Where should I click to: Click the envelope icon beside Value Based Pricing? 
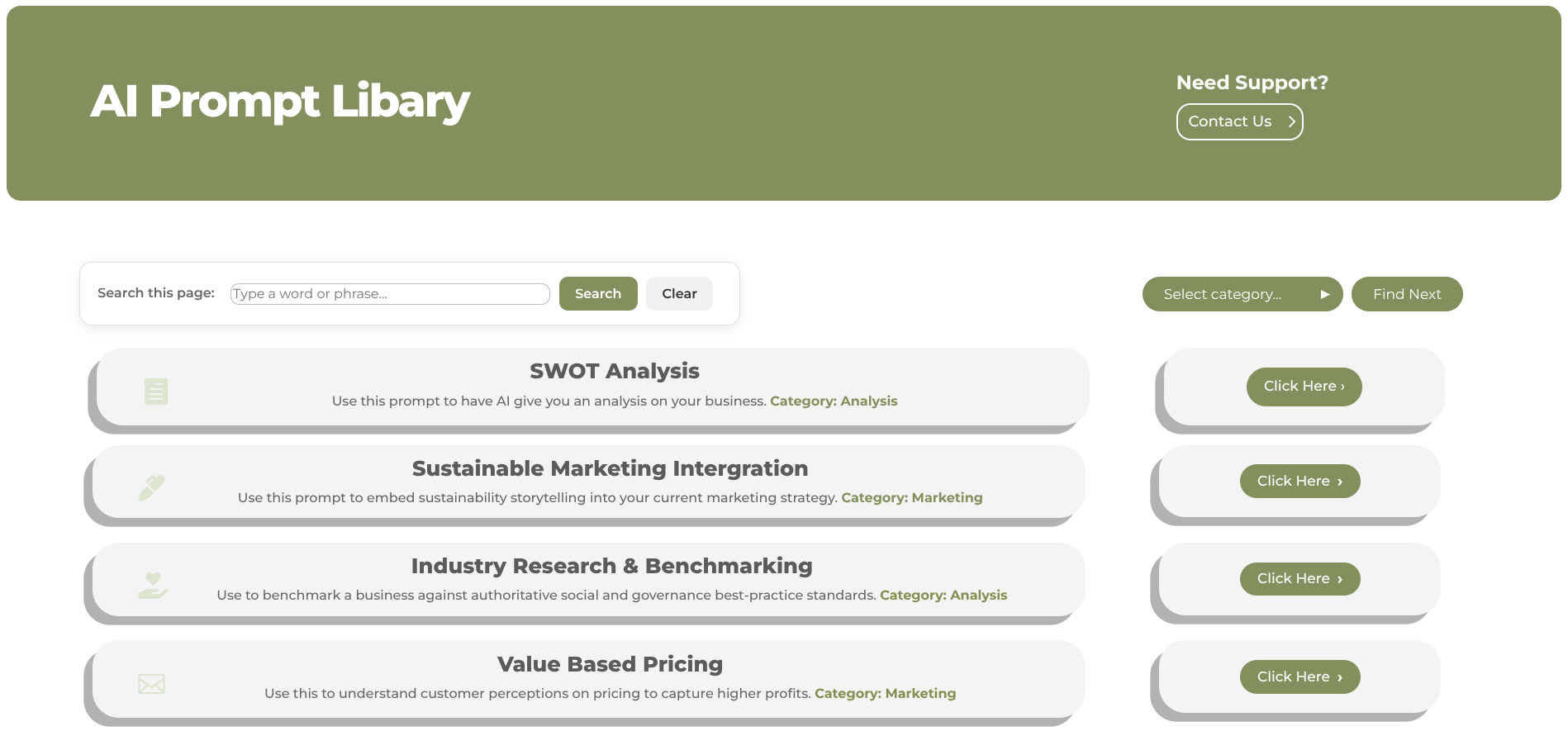pyautogui.click(x=151, y=684)
